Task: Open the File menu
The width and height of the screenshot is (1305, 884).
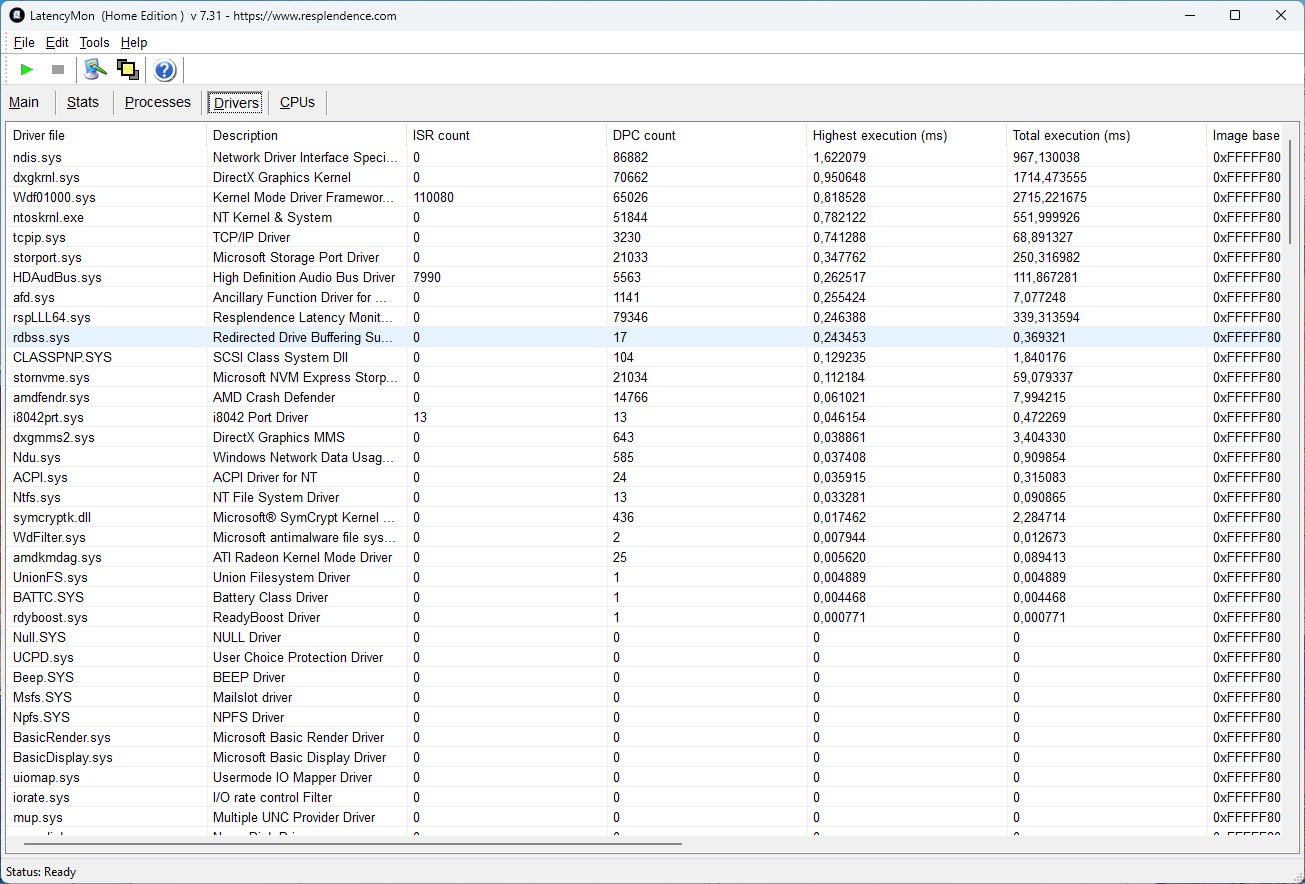Action: [x=24, y=42]
